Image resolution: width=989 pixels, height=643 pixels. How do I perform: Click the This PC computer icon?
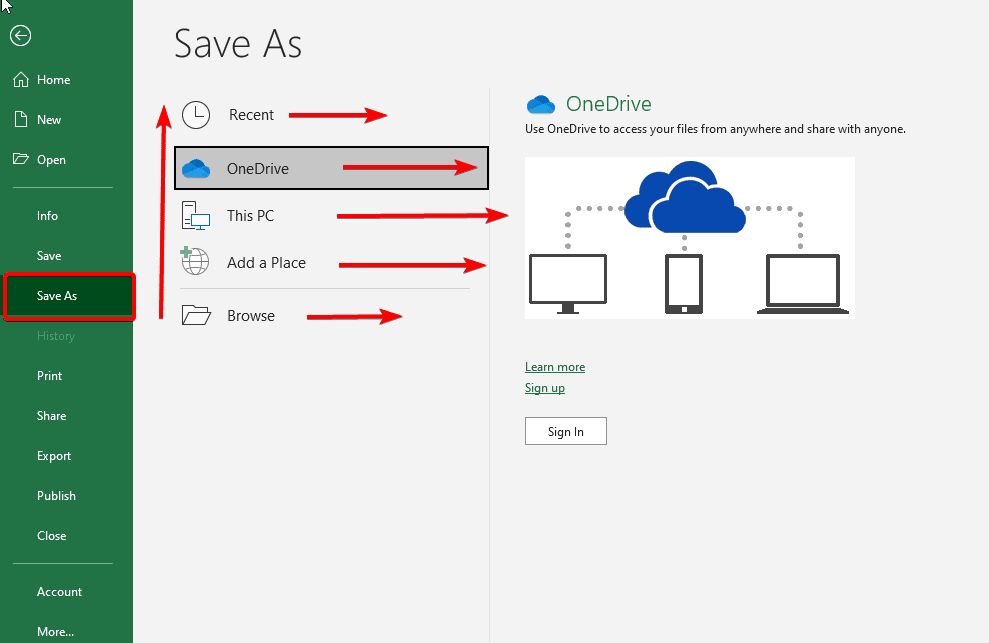point(196,215)
